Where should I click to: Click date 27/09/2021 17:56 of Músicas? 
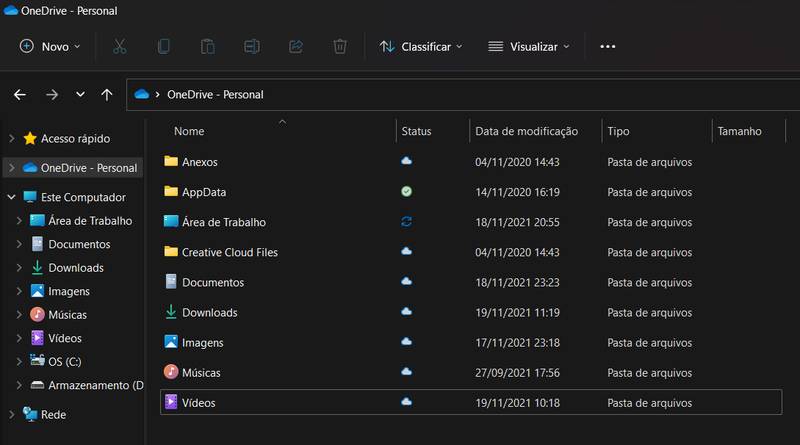tap(517, 373)
